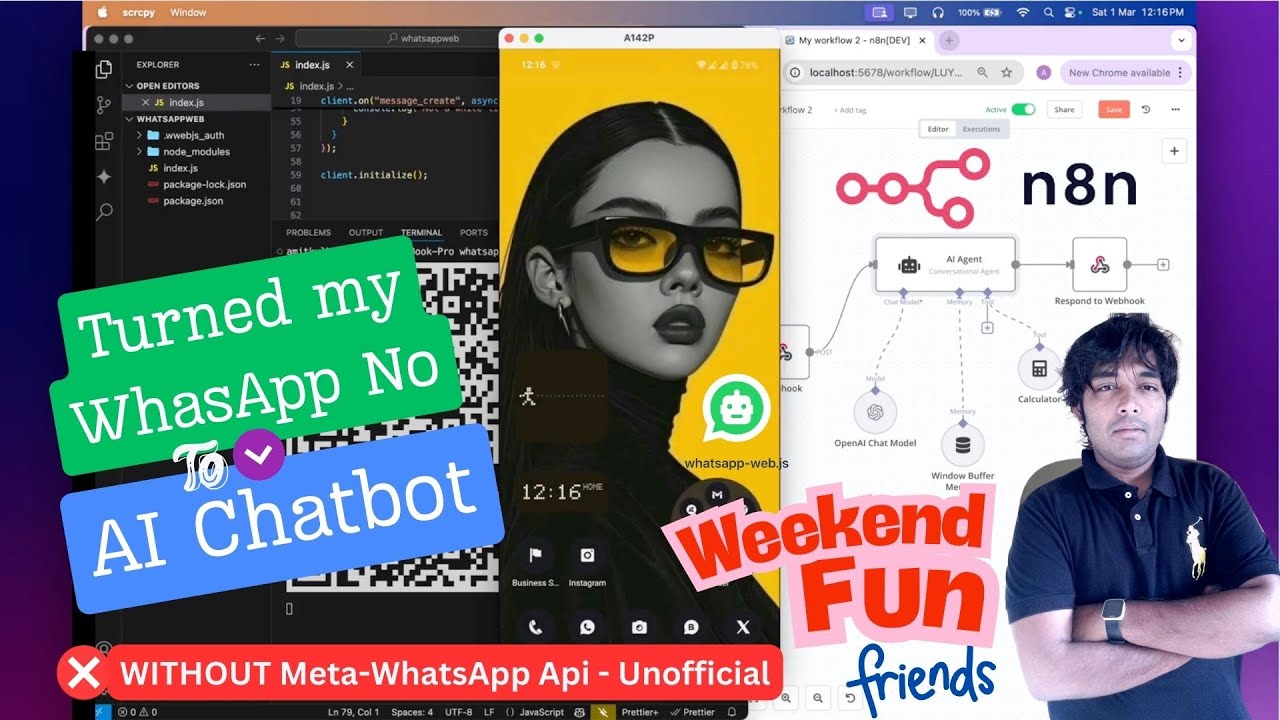Click the sparkle icon in VS Code activity bar
1280x720 pixels.
(x=103, y=177)
